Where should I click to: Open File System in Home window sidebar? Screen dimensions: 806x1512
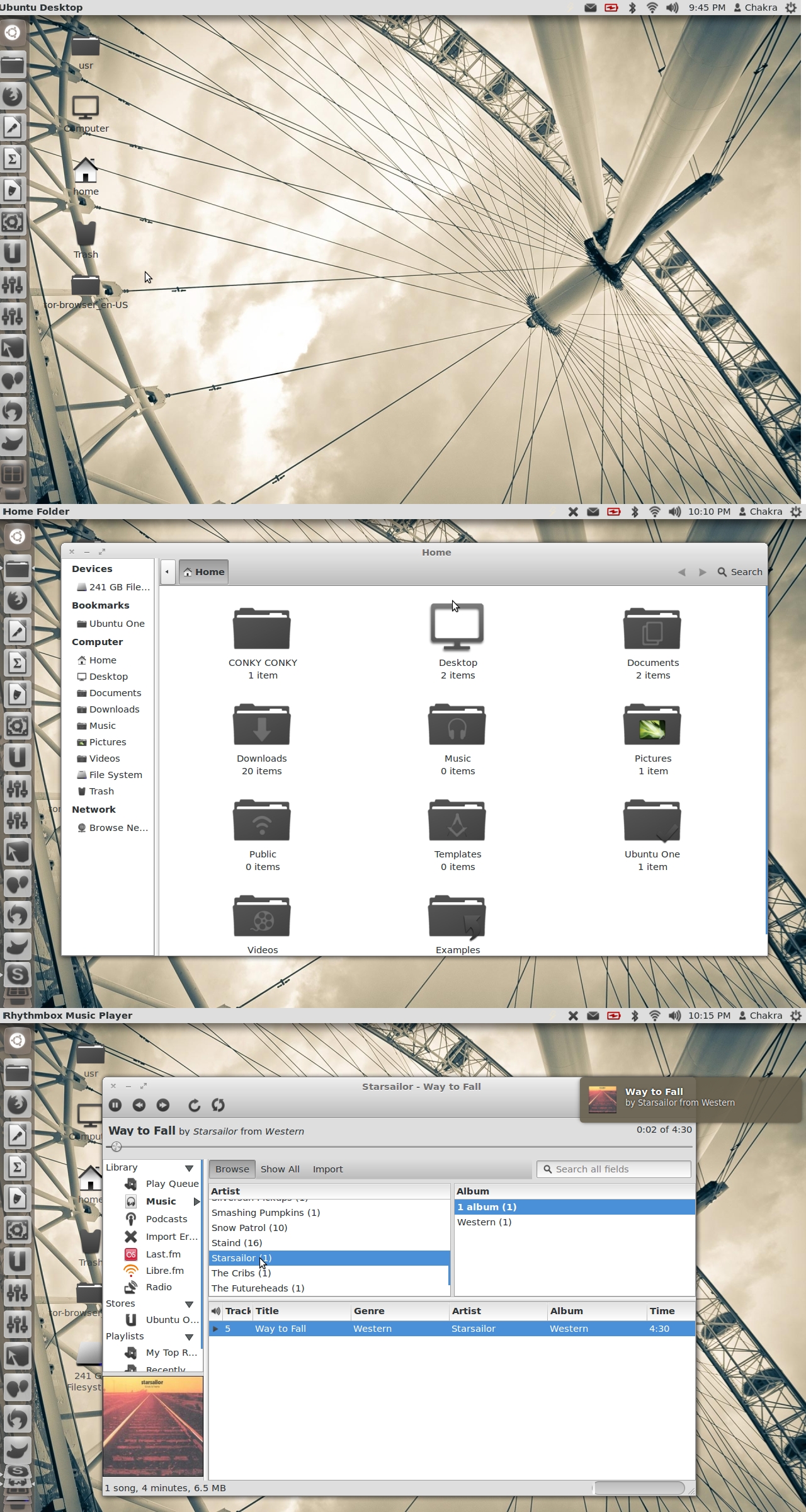[x=110, y=775]
